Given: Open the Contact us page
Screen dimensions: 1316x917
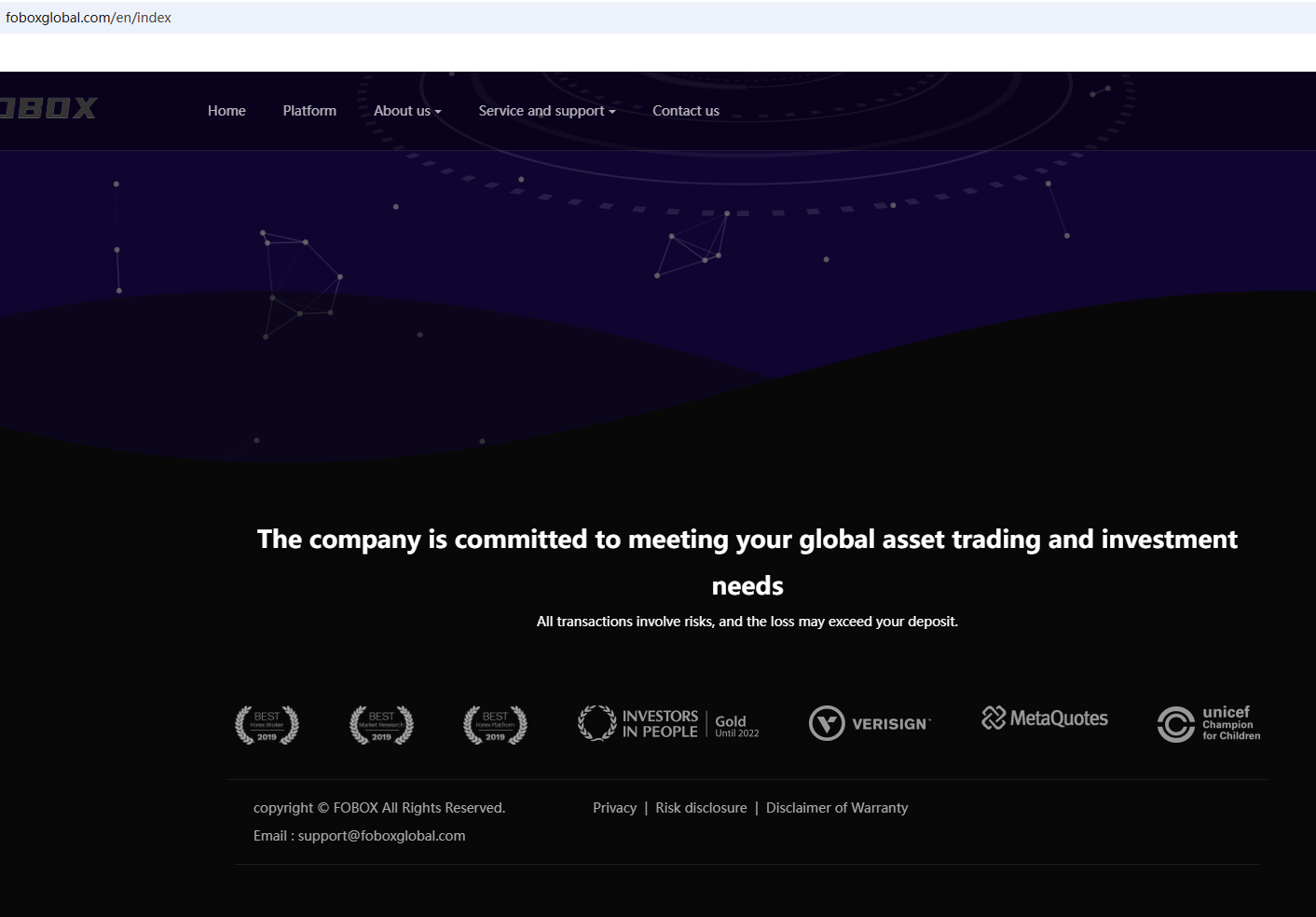Looking at the screenshot, I should point(686,111).
